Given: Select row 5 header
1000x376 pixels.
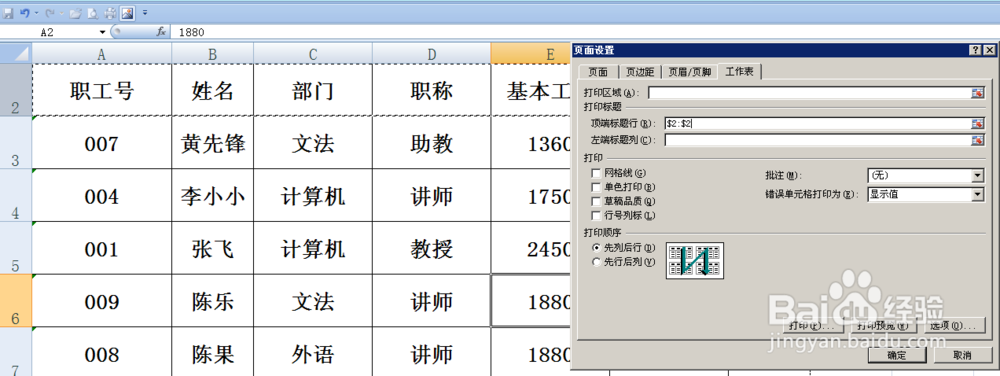Looking at the screenshot, I should [16, 249].
